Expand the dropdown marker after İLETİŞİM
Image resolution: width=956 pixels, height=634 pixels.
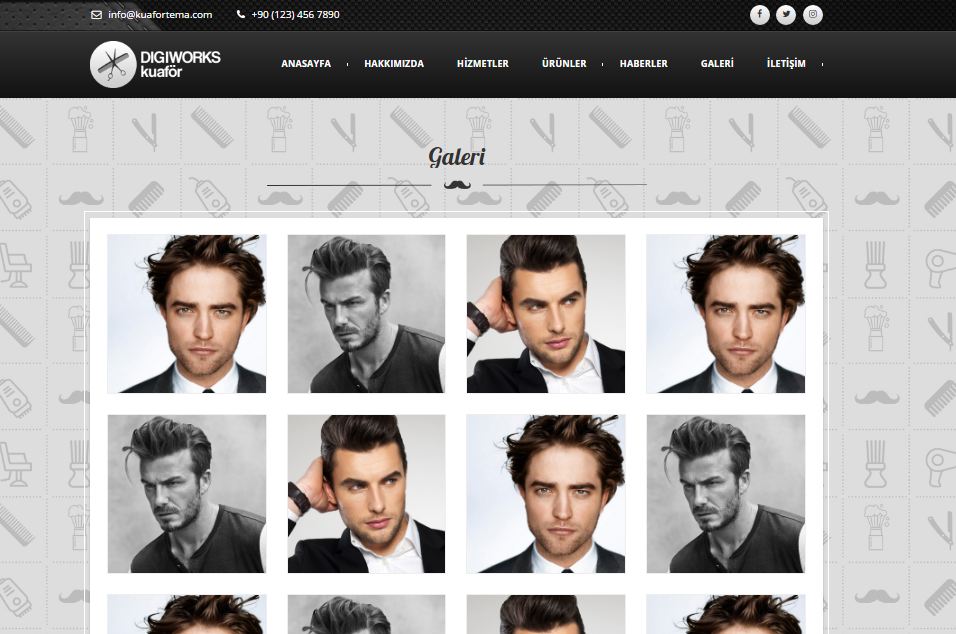tap(822, 64)
